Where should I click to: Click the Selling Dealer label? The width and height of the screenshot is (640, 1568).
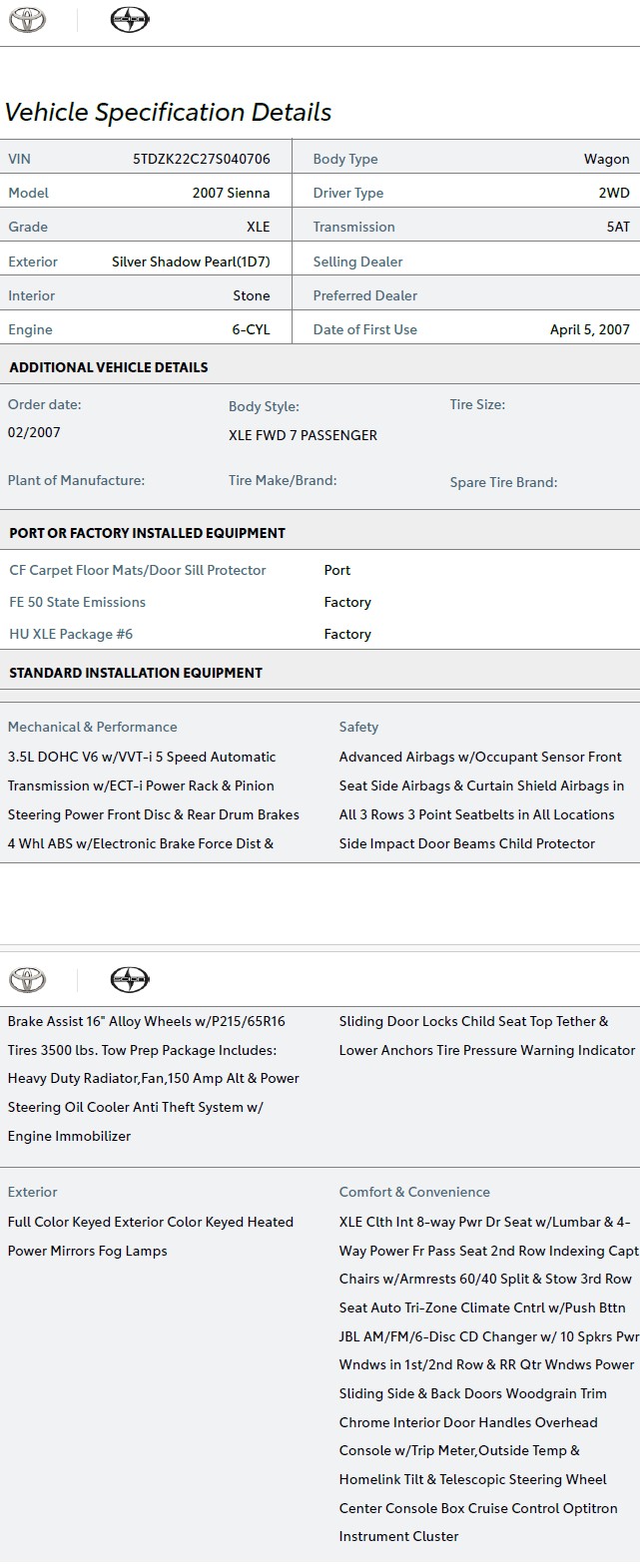pyautogui.click(x=358, y=261)
